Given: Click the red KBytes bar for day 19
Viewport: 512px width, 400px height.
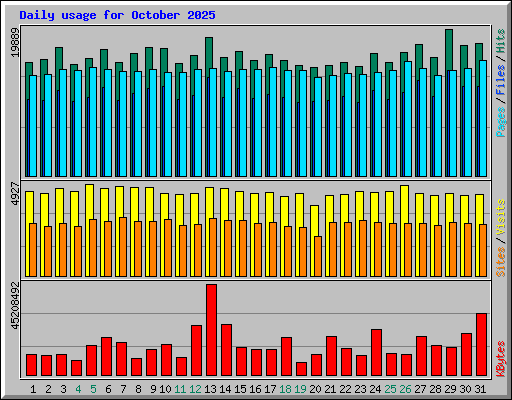Looking at the screenshot, I should pyautogui.click(x=301, y=369).
